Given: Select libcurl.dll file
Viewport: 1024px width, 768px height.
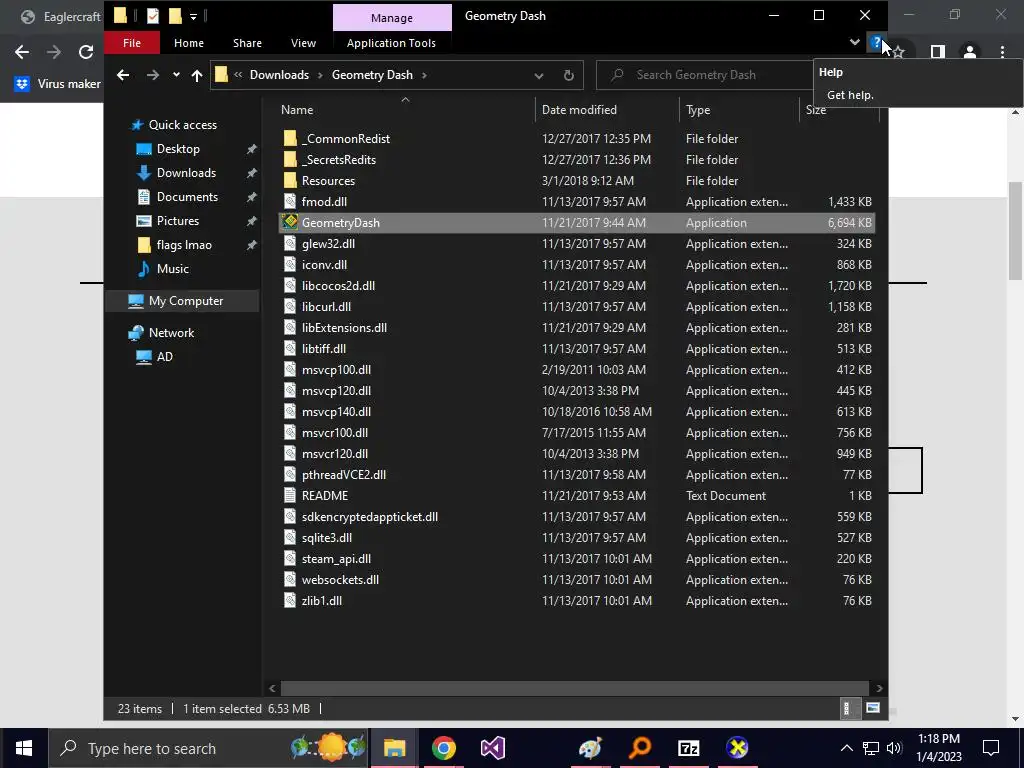Looking at the screenshot, I should tap(326, 306).
